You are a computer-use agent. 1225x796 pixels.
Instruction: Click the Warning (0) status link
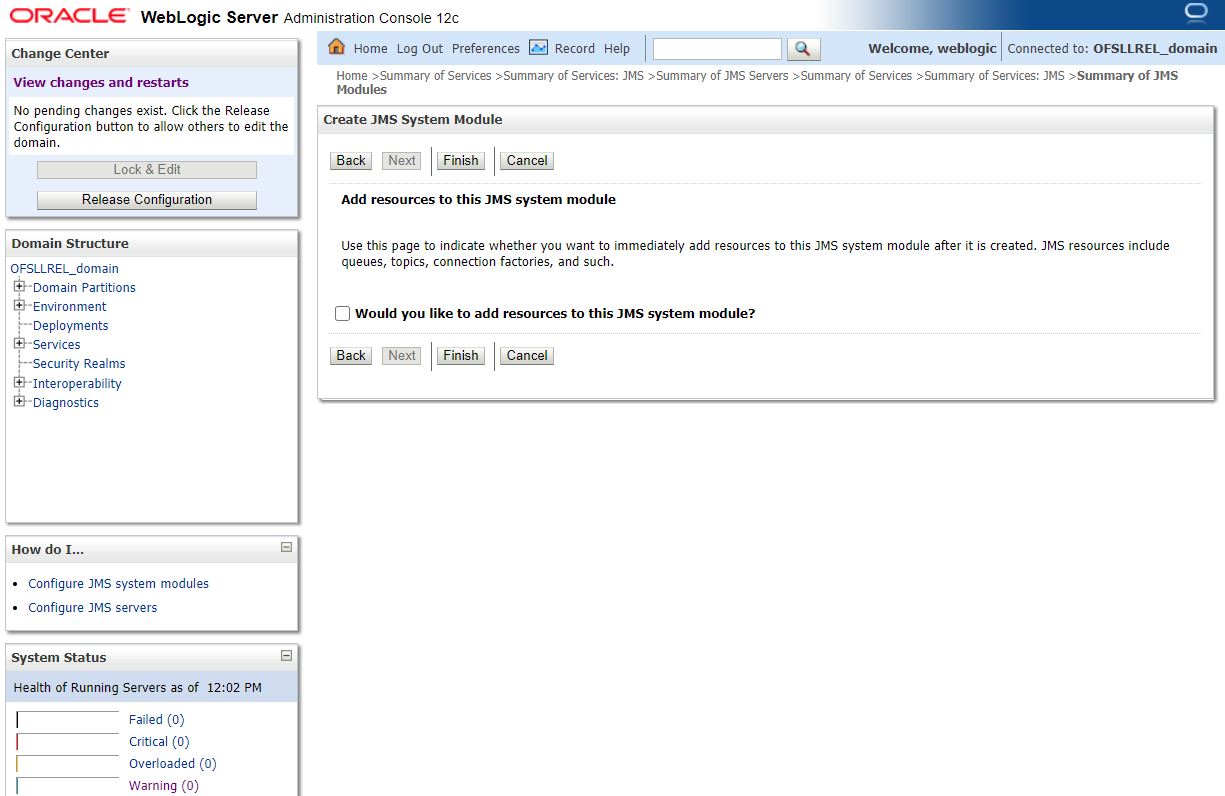point(163,785)
